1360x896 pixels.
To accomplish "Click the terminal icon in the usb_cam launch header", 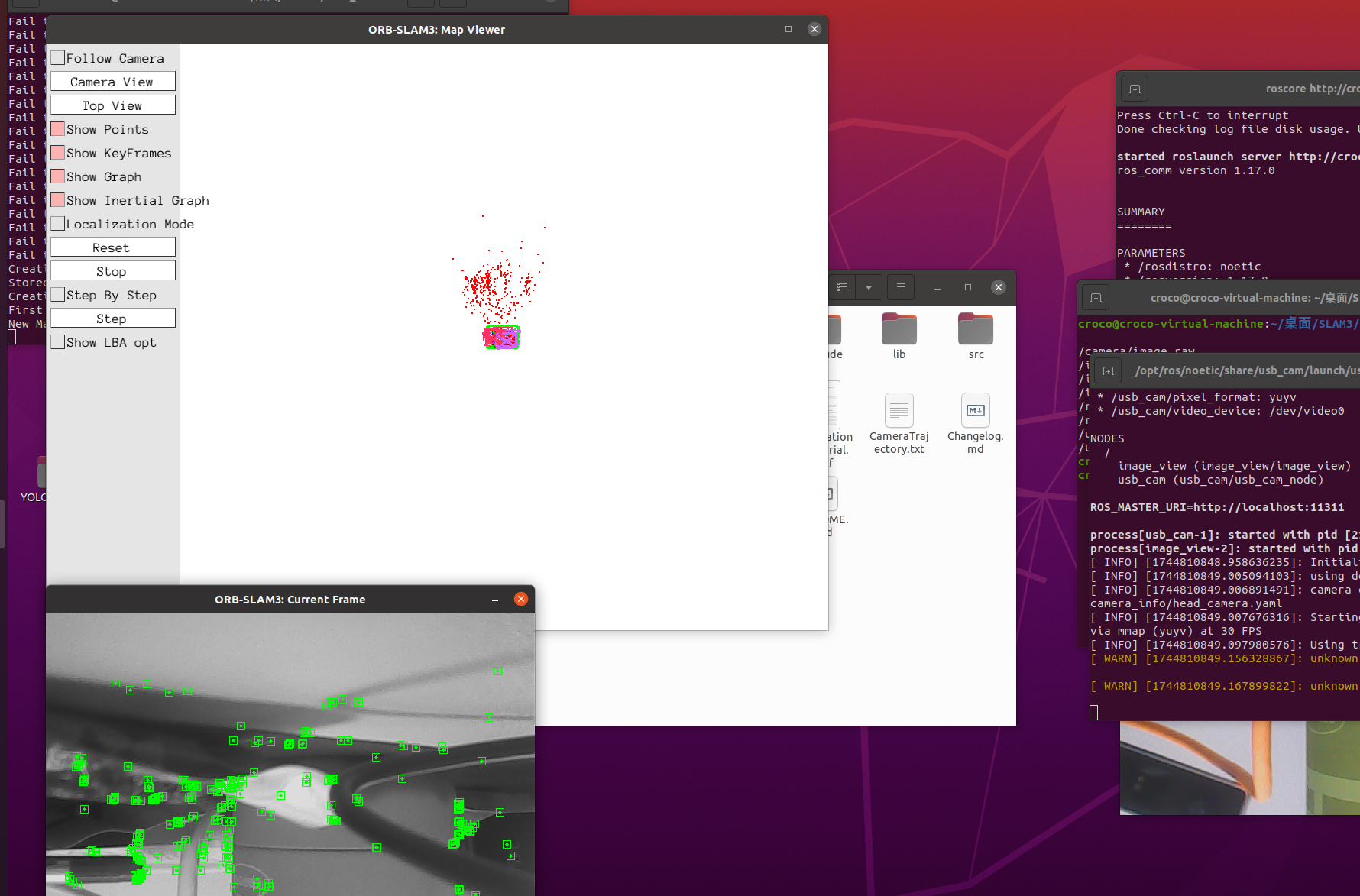I will [1107, 370].
